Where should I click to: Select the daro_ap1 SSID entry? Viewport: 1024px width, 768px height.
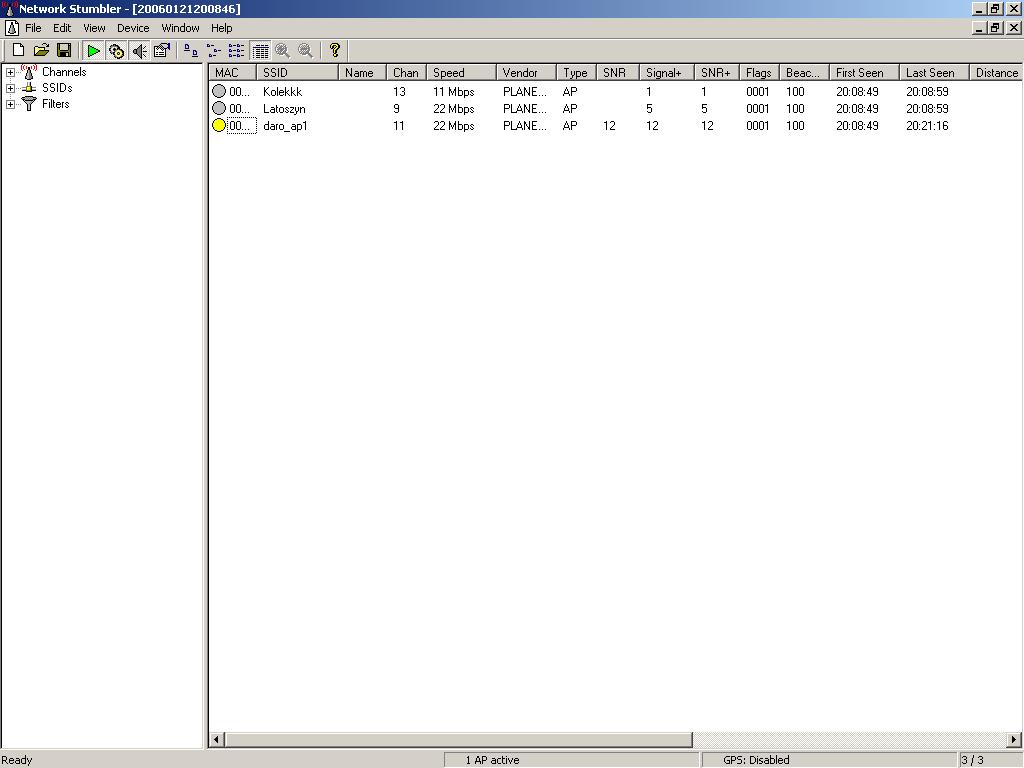click(x=285, y=126)
